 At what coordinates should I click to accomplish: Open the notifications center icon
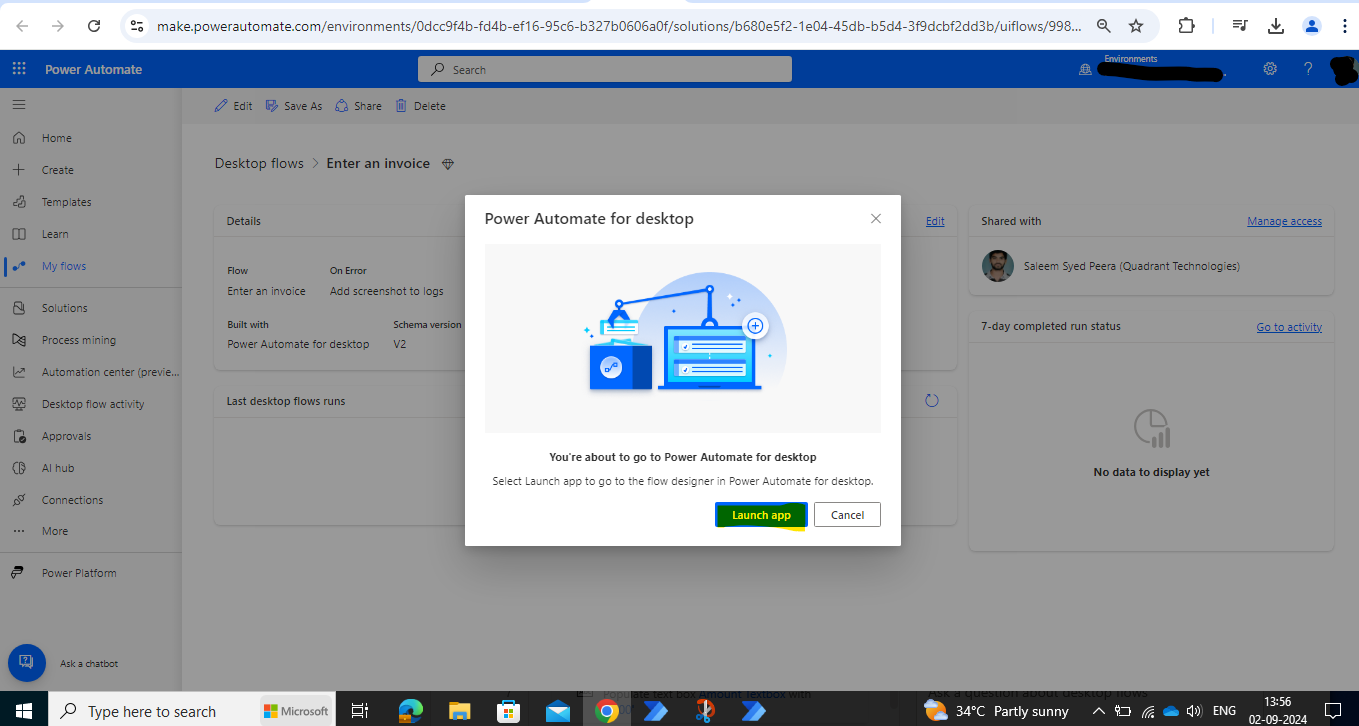1331,711
